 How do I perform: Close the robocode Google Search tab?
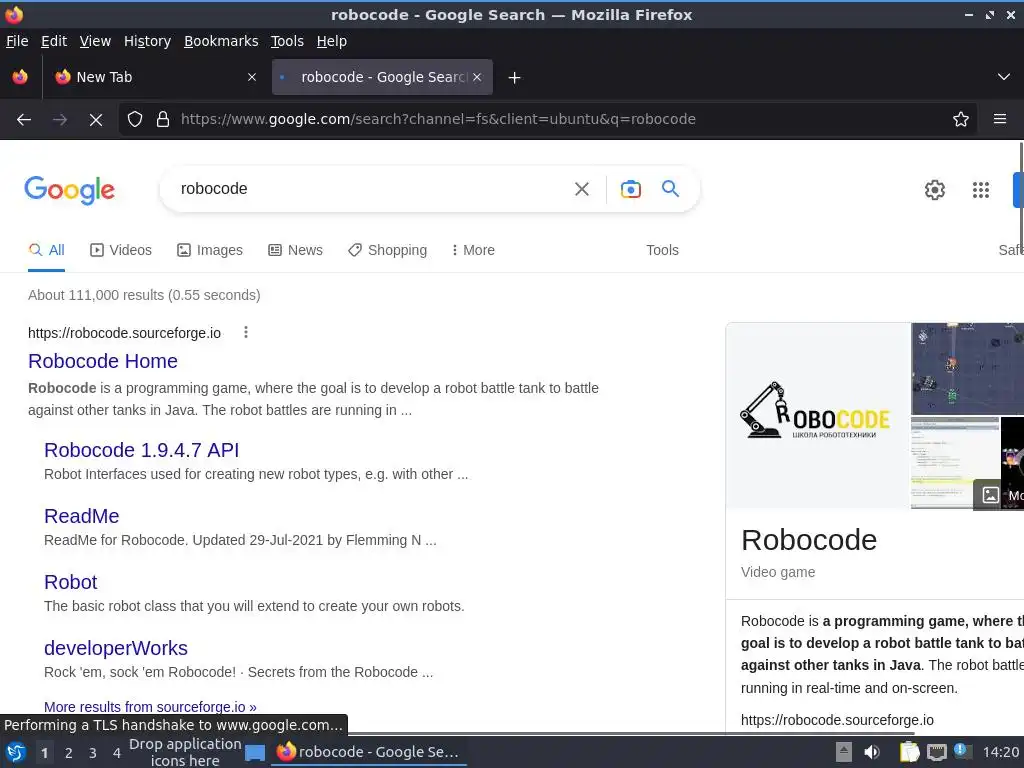(477, 77)
